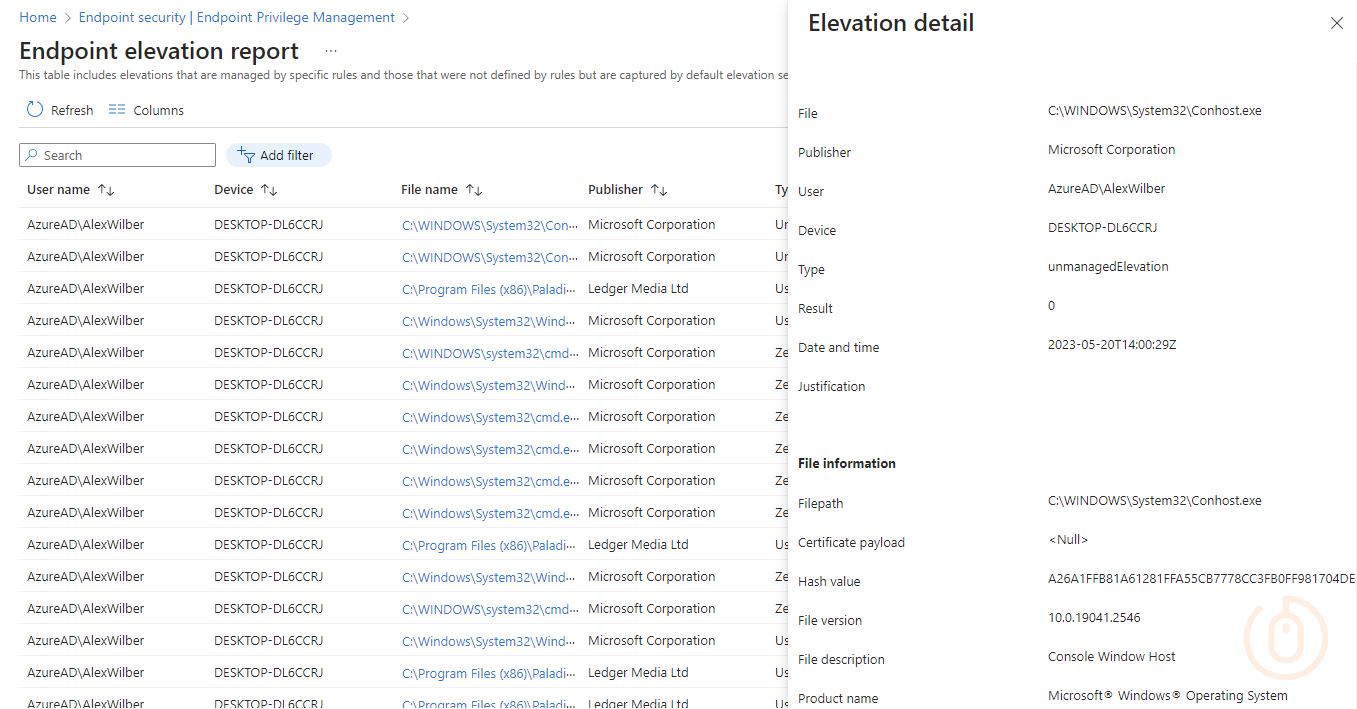Open Endpoint security | Endpoint Privilege Management breadcrumb
Viewport: 1357px width, 709px height.
[x=236, y=17]
